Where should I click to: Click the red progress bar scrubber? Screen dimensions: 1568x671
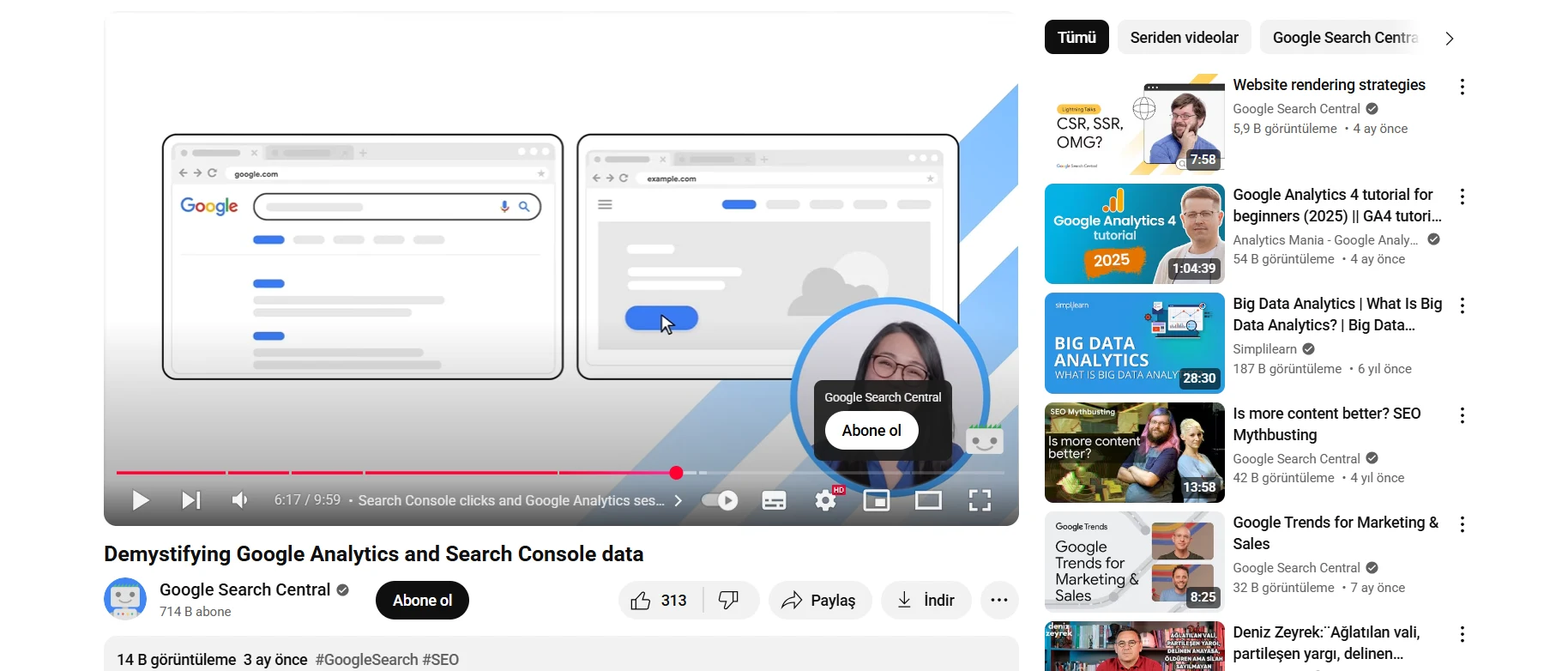676,473
